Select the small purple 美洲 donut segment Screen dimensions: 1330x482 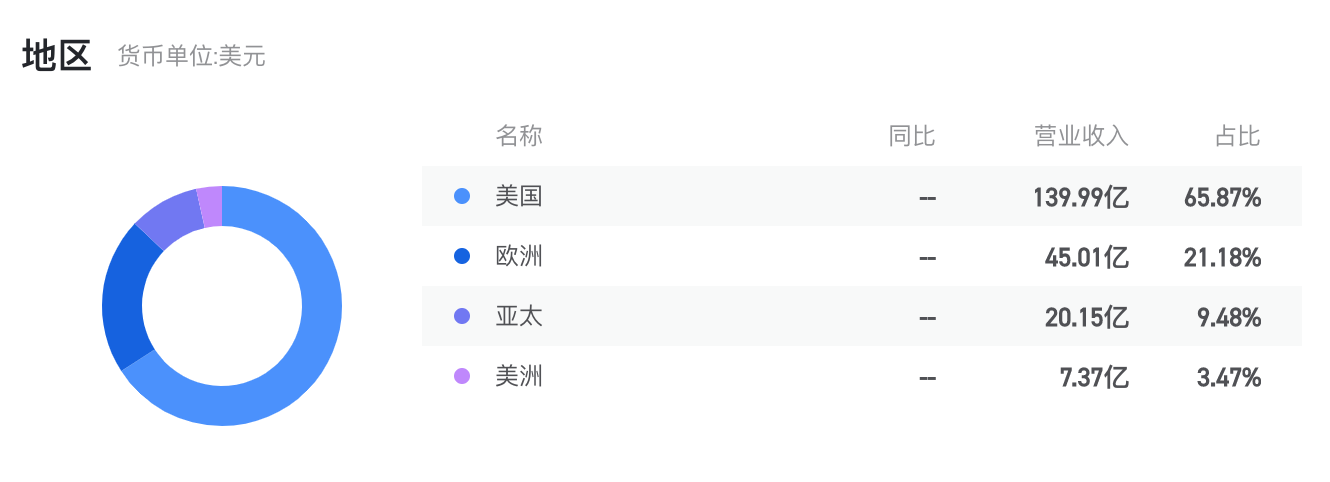(210, 207)
